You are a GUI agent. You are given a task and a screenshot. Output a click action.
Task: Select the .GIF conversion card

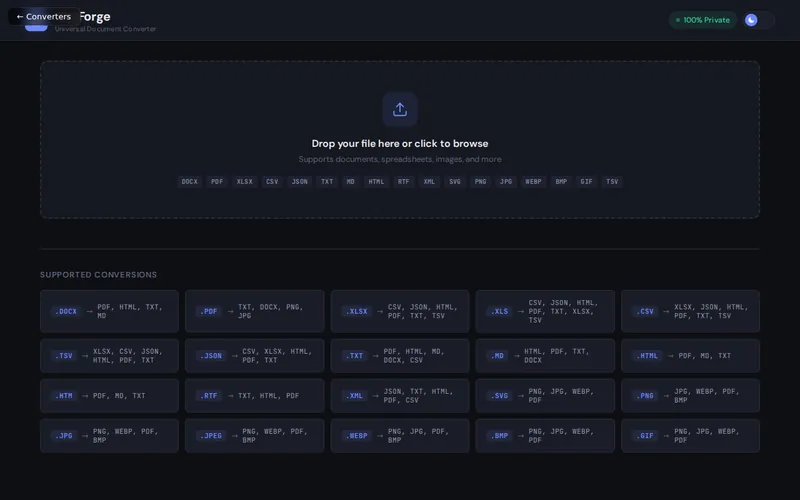click(690, 436)
